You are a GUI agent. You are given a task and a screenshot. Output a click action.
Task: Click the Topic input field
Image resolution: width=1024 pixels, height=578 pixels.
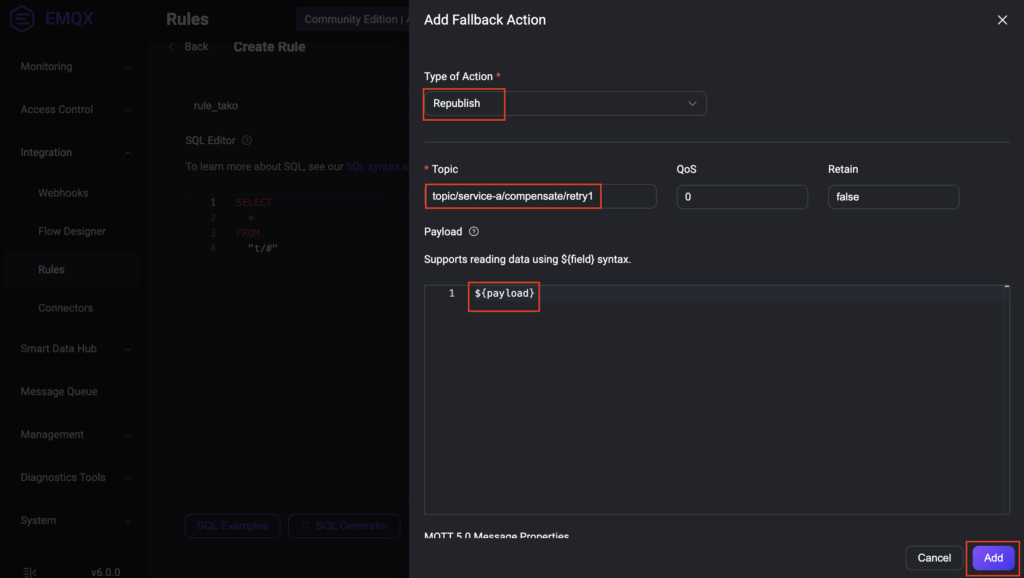[540, 197]
